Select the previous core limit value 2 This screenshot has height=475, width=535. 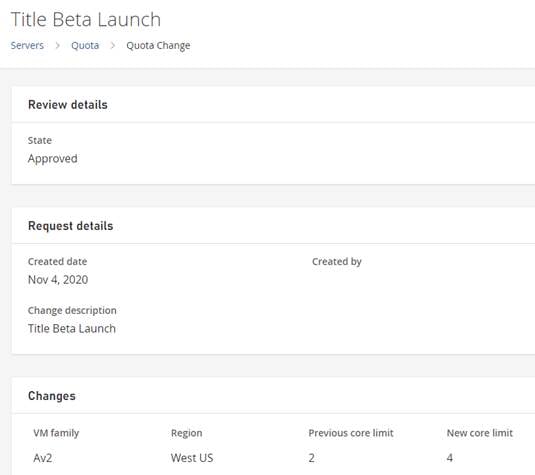pyautogui.click(x=312, y=458)
